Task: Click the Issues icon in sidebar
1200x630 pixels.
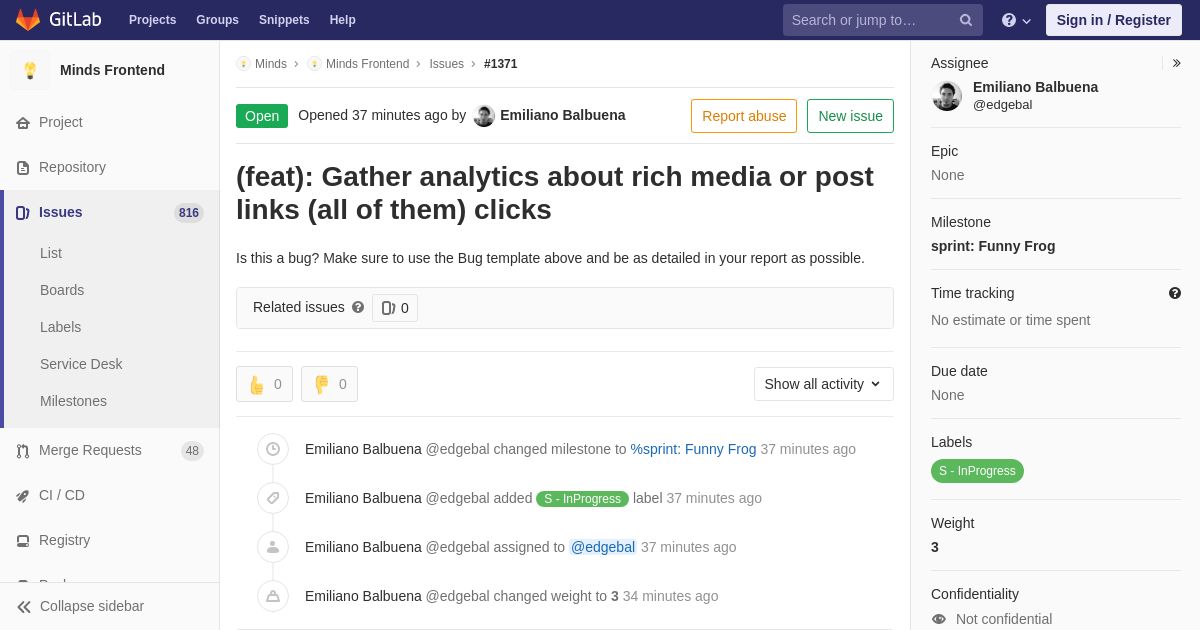Action: click(x=23, y=213)
